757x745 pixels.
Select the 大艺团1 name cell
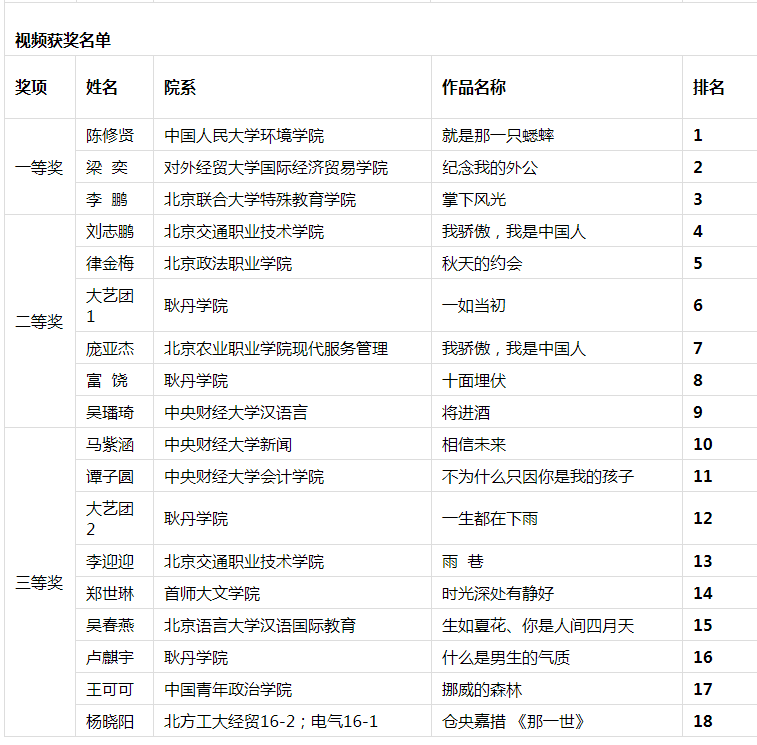click(x=110, y=305)
